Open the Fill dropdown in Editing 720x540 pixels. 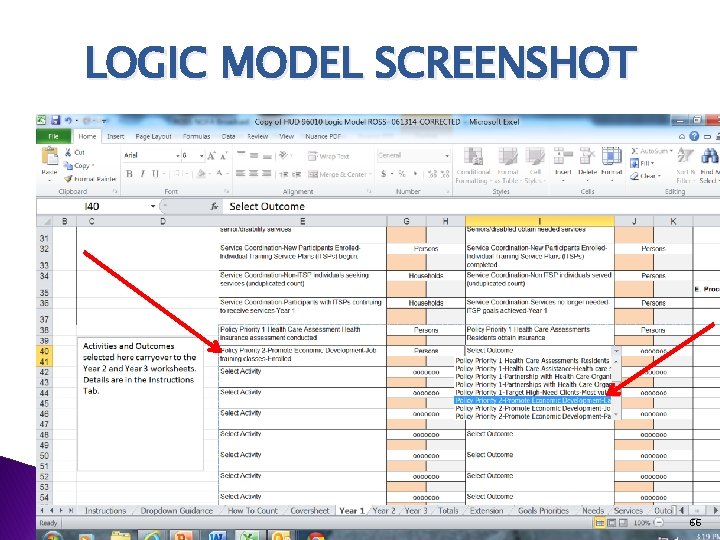642,163
